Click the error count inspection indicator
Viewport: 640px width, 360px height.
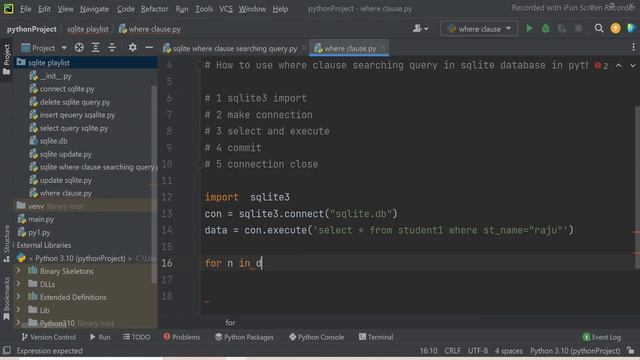point(602,66)
